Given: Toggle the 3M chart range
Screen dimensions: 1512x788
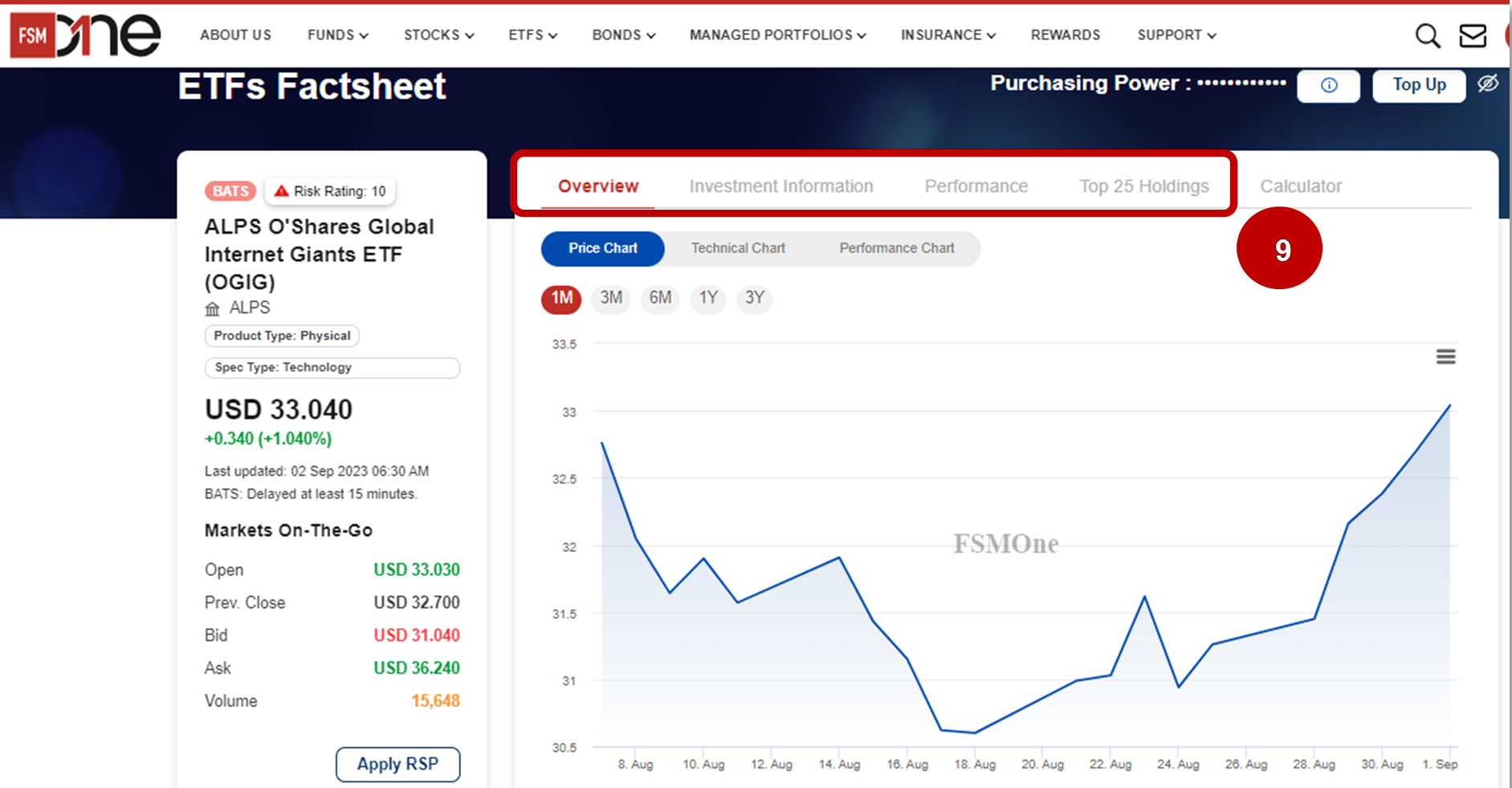Looking at the screenshot, I should [x=610, y=299].
